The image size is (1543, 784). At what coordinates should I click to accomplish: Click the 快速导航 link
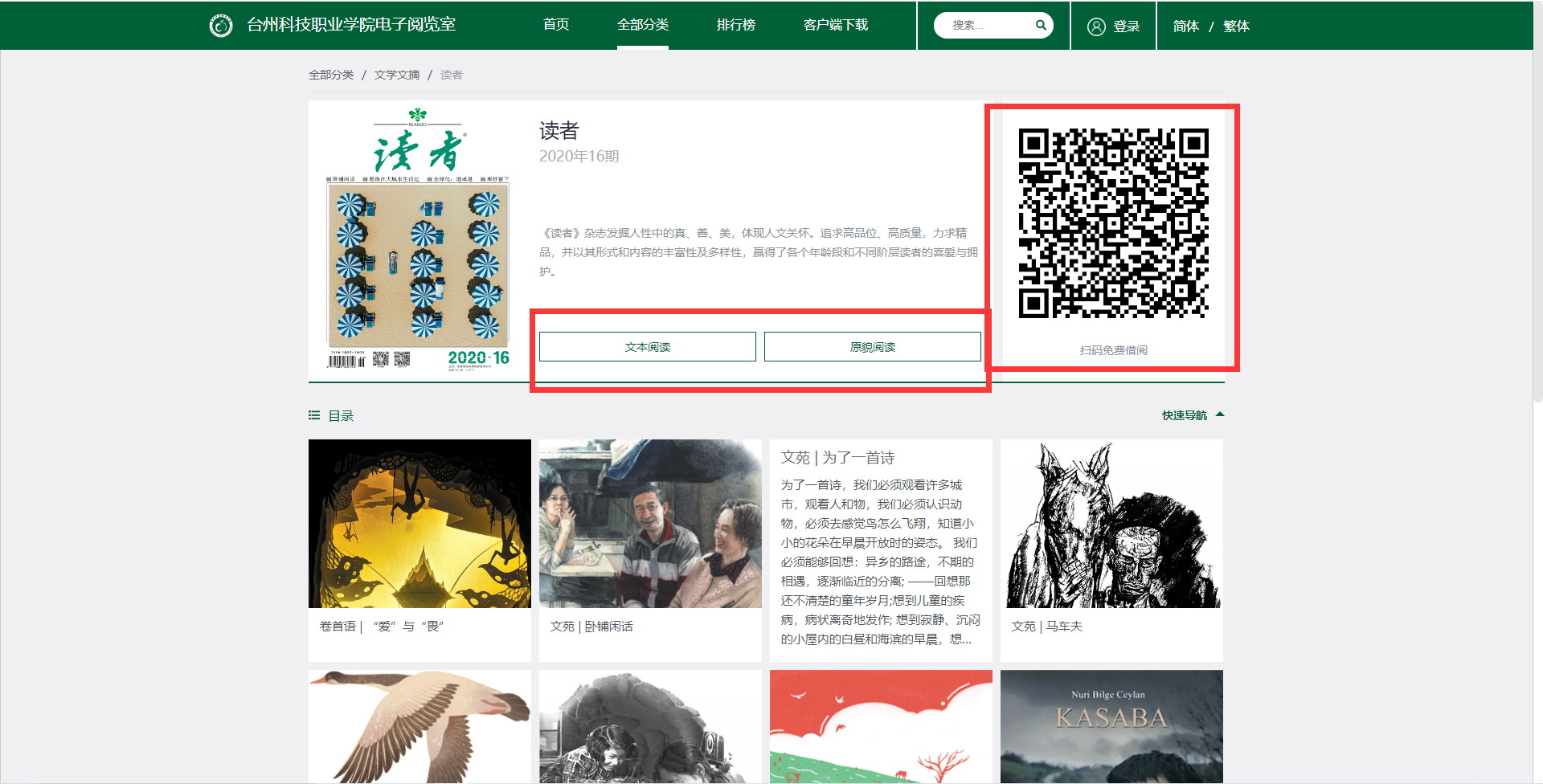point(1185,415)
